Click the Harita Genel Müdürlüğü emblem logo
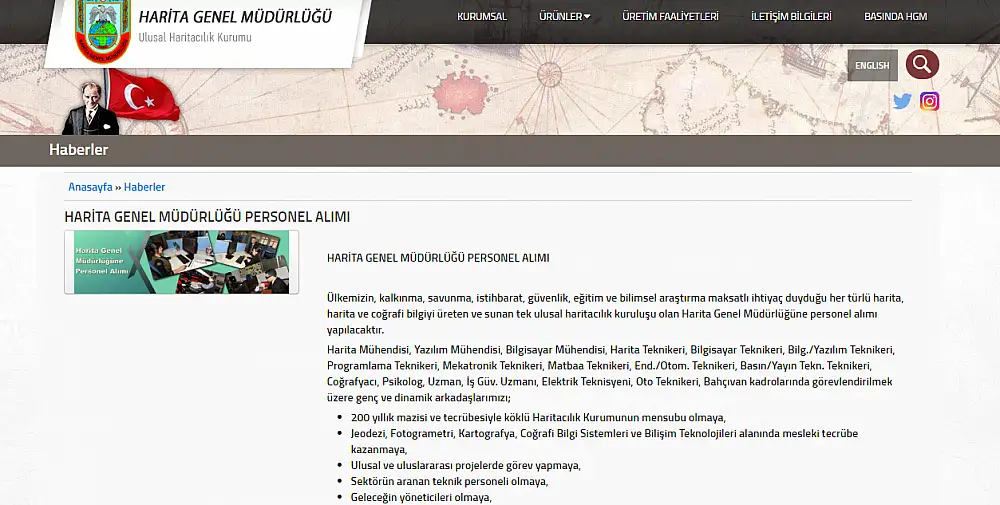1000x505 pixels. click(103, 31)
